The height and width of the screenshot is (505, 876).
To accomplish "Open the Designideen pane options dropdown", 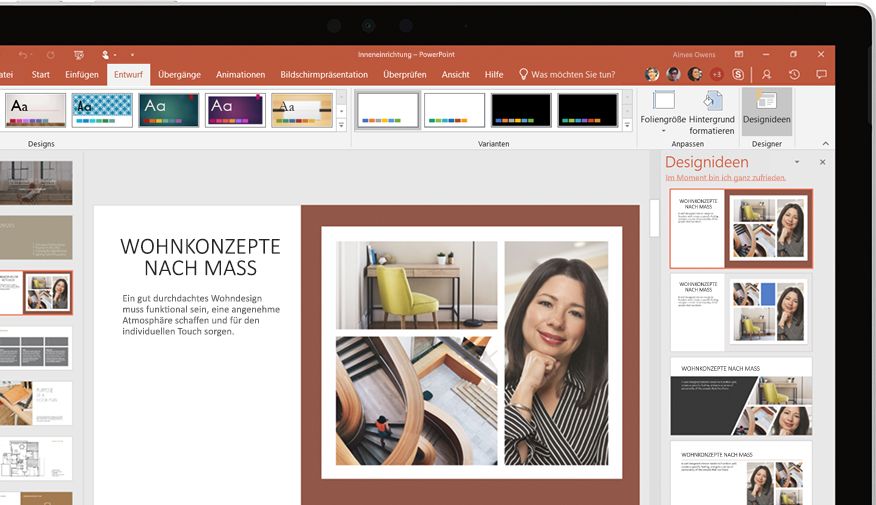I will point(797,162).
